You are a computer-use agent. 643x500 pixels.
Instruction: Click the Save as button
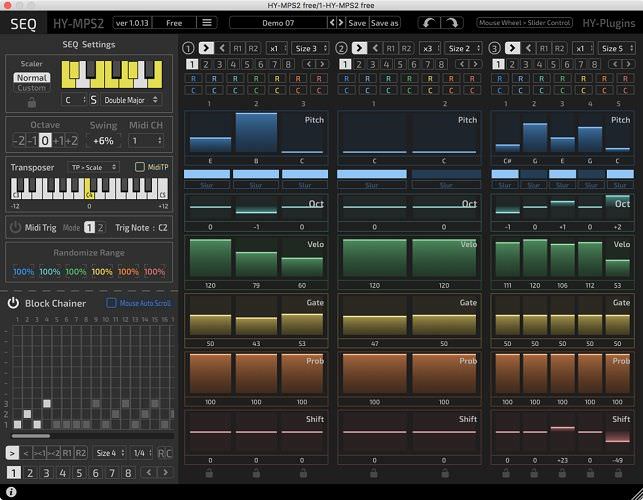click(385, 22)
